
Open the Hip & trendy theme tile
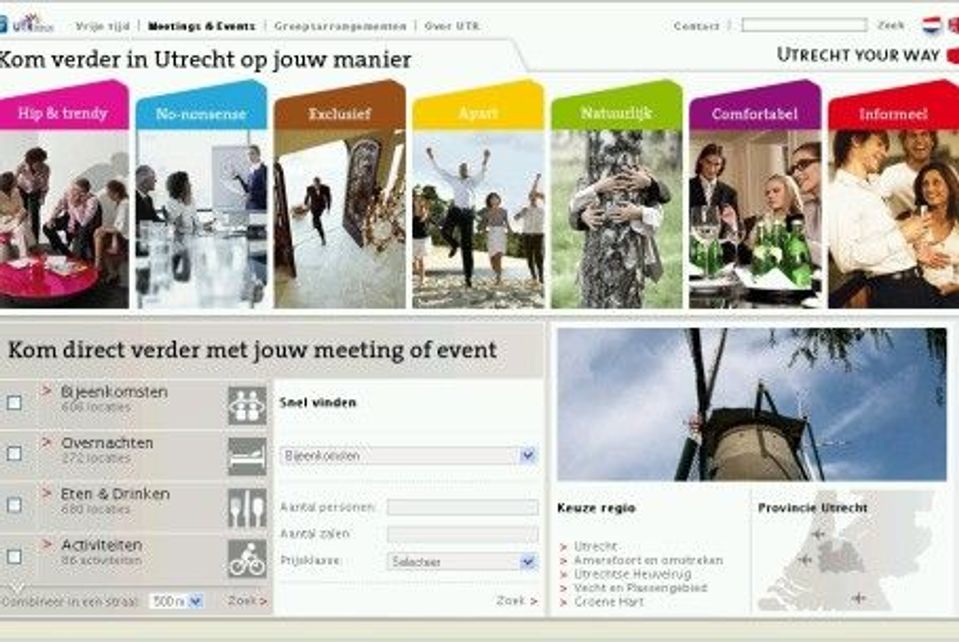tap(63, 113)
